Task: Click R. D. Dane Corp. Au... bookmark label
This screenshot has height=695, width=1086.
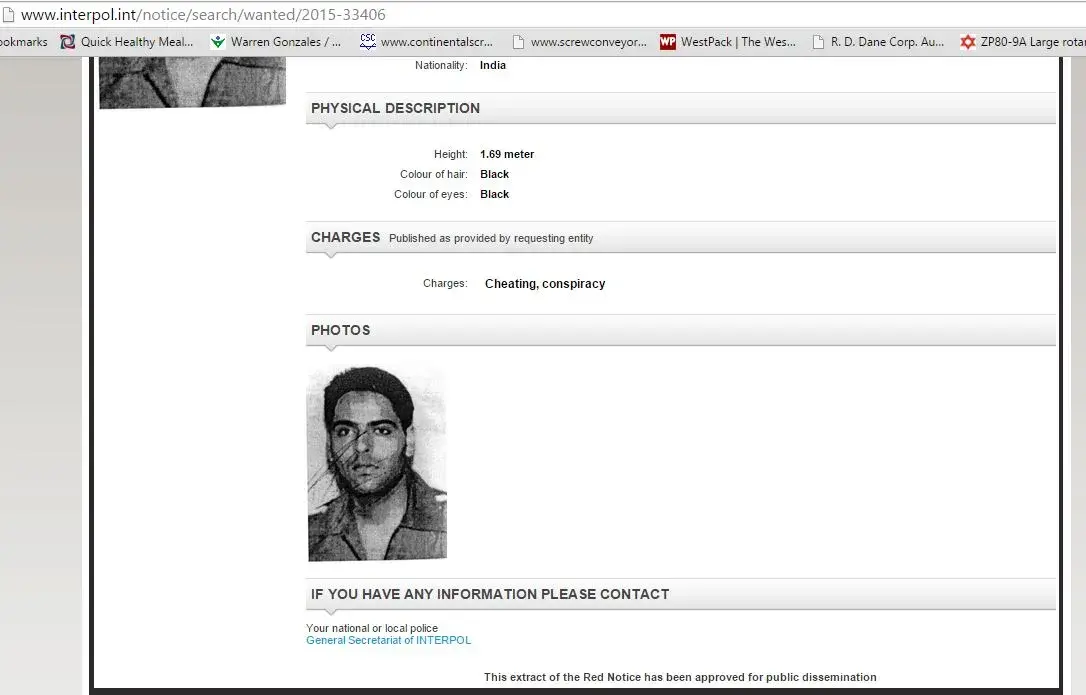Action: point(887,42)
